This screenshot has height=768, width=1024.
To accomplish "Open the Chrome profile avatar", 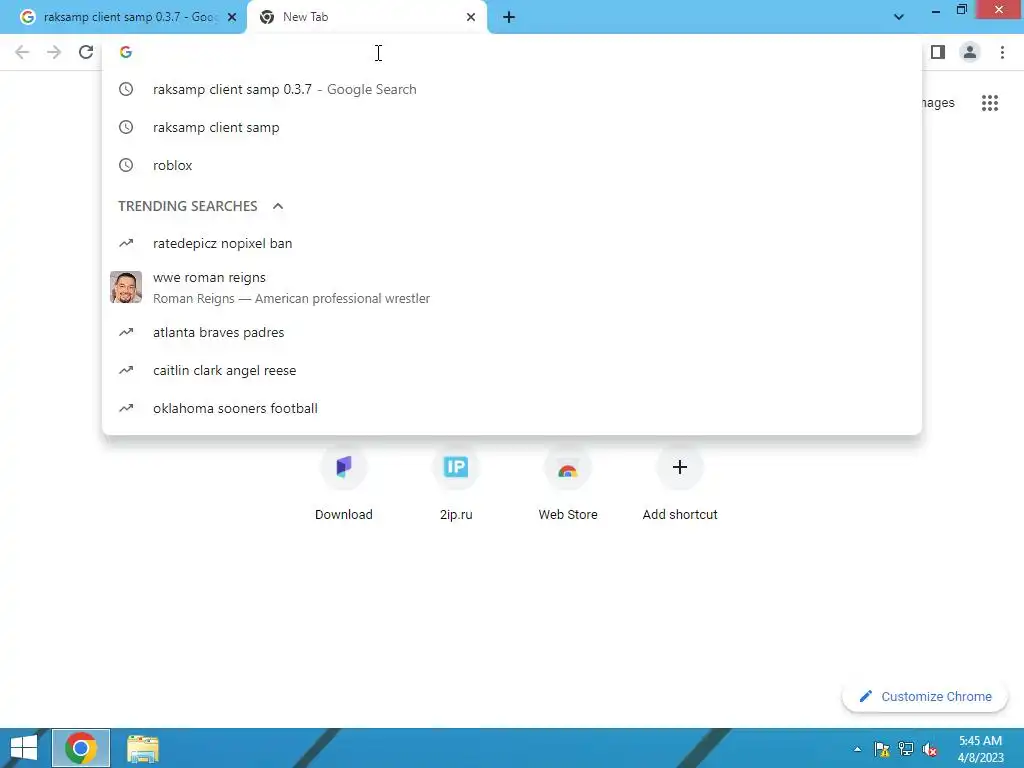I will pyautogui.click(x=970, y=52).
